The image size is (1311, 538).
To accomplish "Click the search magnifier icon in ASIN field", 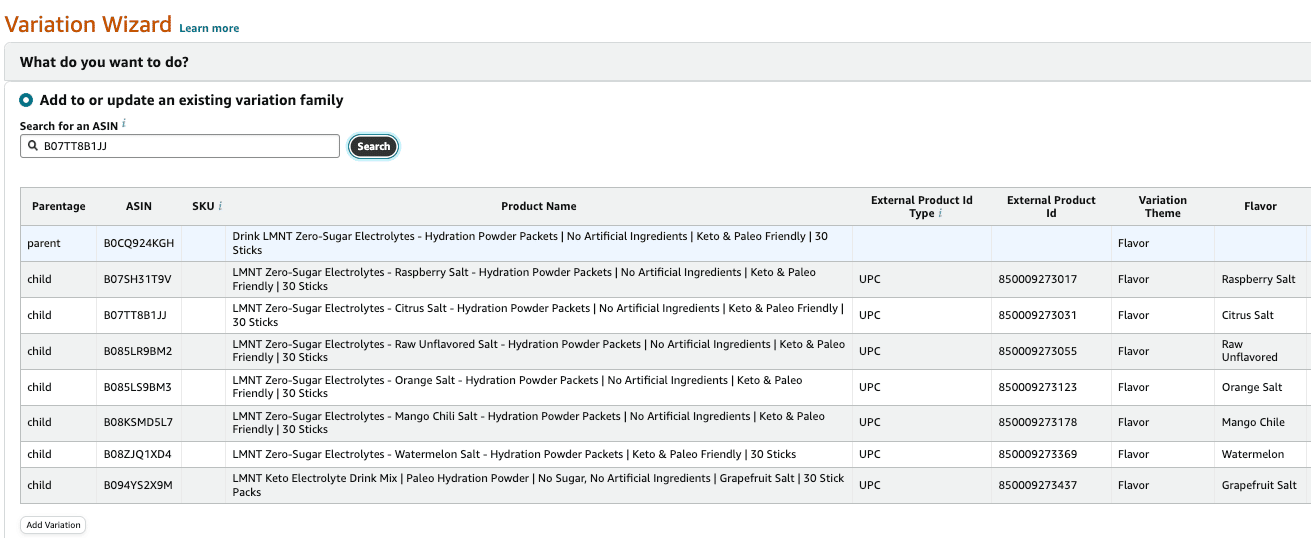I will coord(33,146).
